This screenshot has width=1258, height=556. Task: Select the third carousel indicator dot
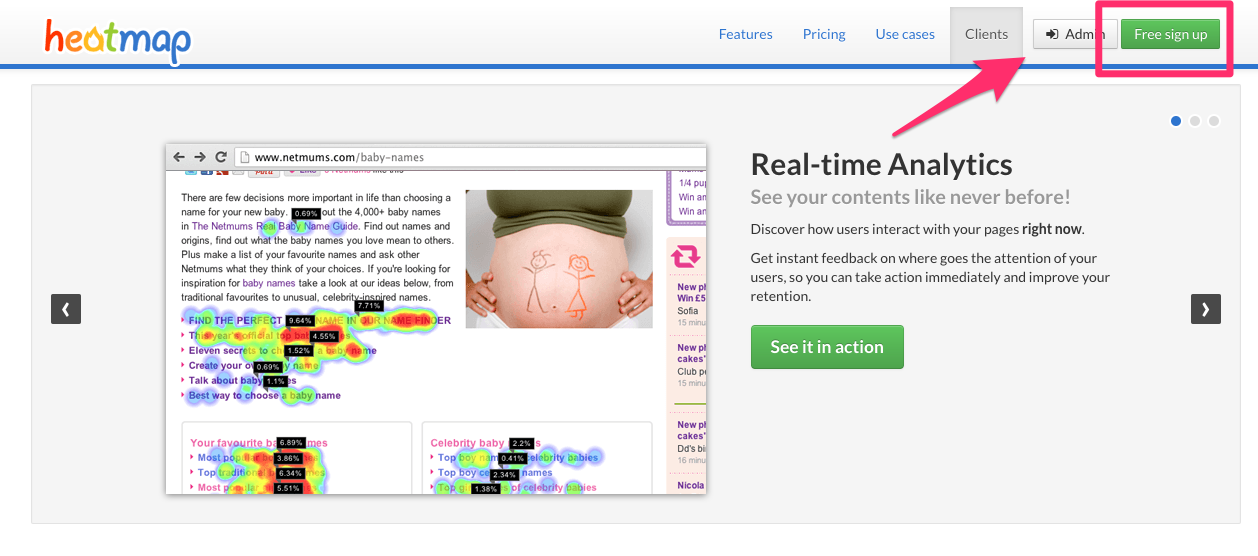coord(1214,121)
